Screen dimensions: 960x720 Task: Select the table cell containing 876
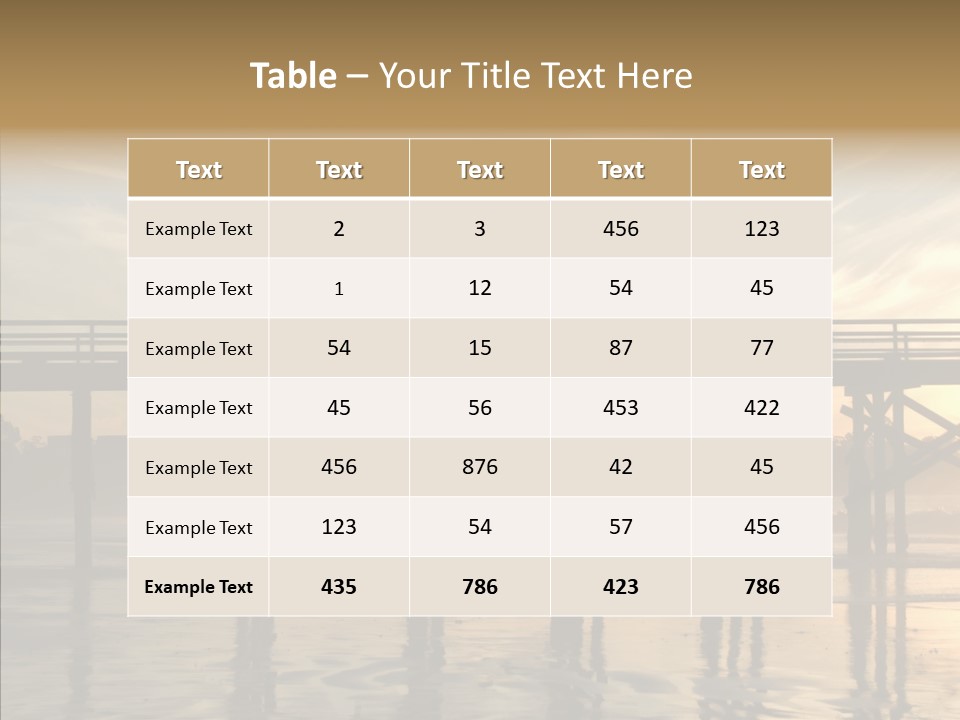(480, 467)
